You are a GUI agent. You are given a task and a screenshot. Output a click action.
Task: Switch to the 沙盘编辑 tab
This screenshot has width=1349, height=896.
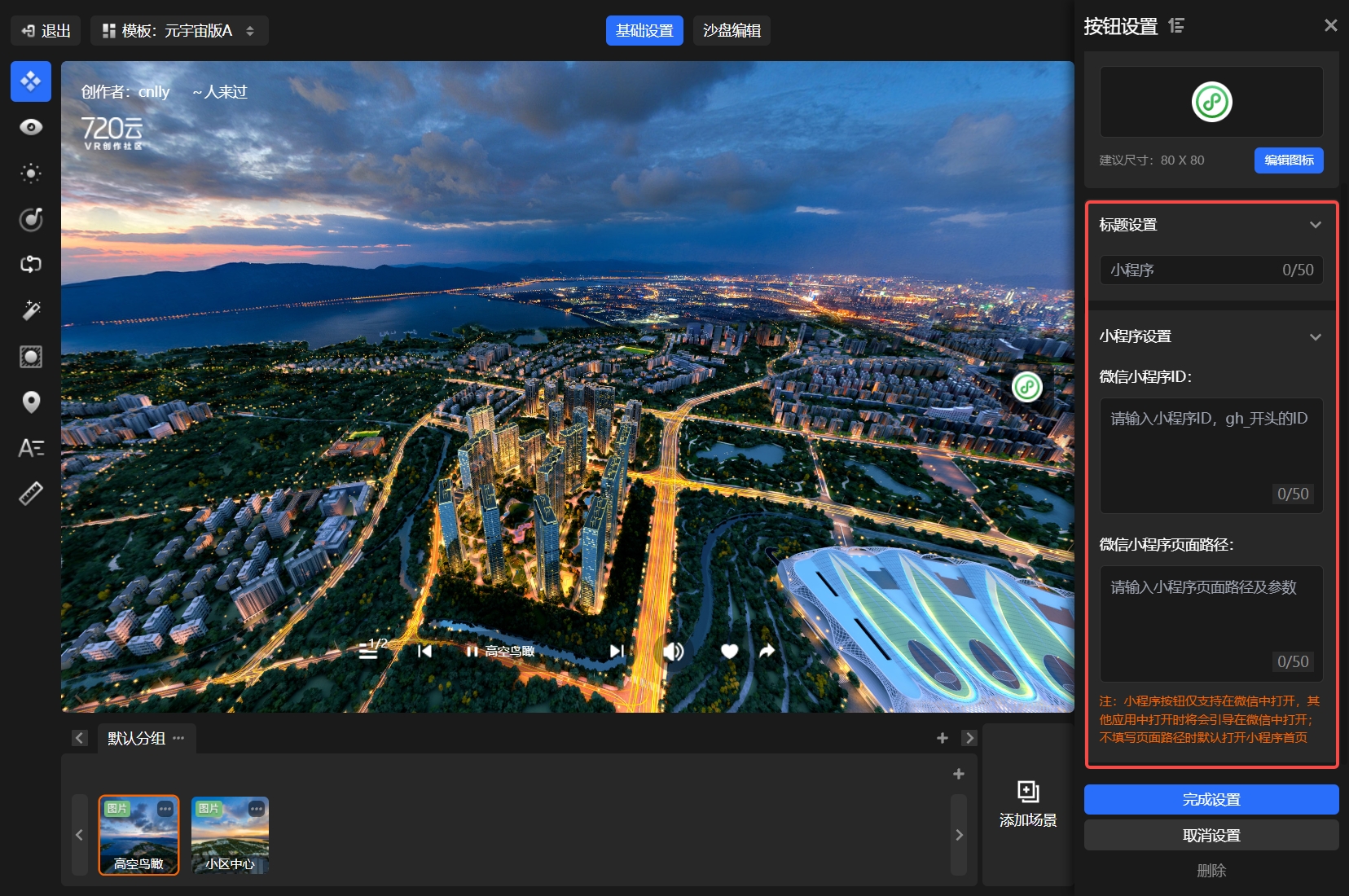click(732, 31)
